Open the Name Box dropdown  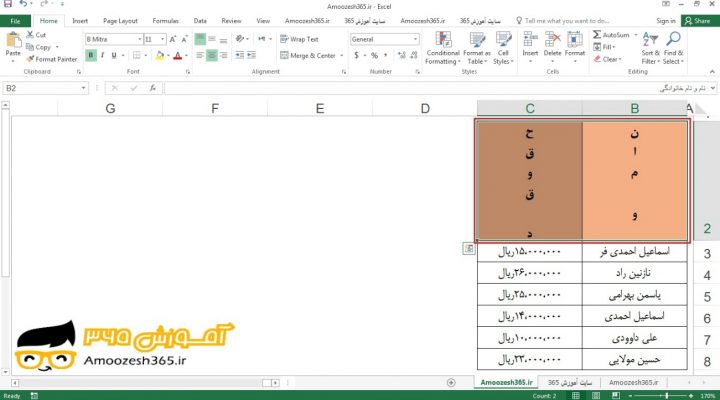point(84,88)
